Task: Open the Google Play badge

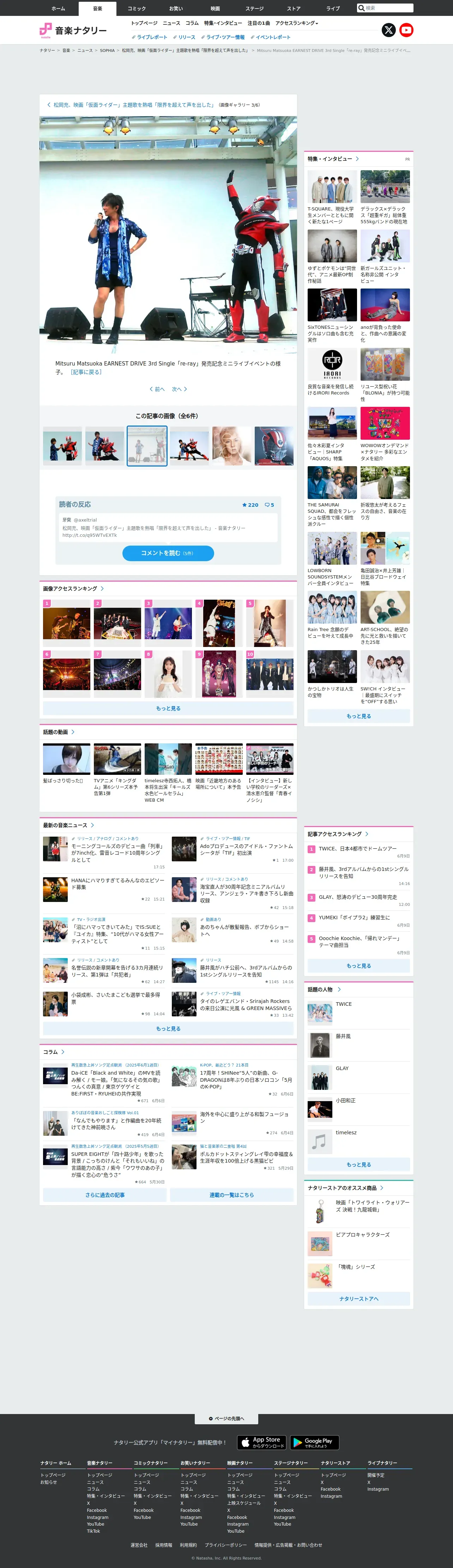Action: pyautogui.click(x=314, y=1442)
